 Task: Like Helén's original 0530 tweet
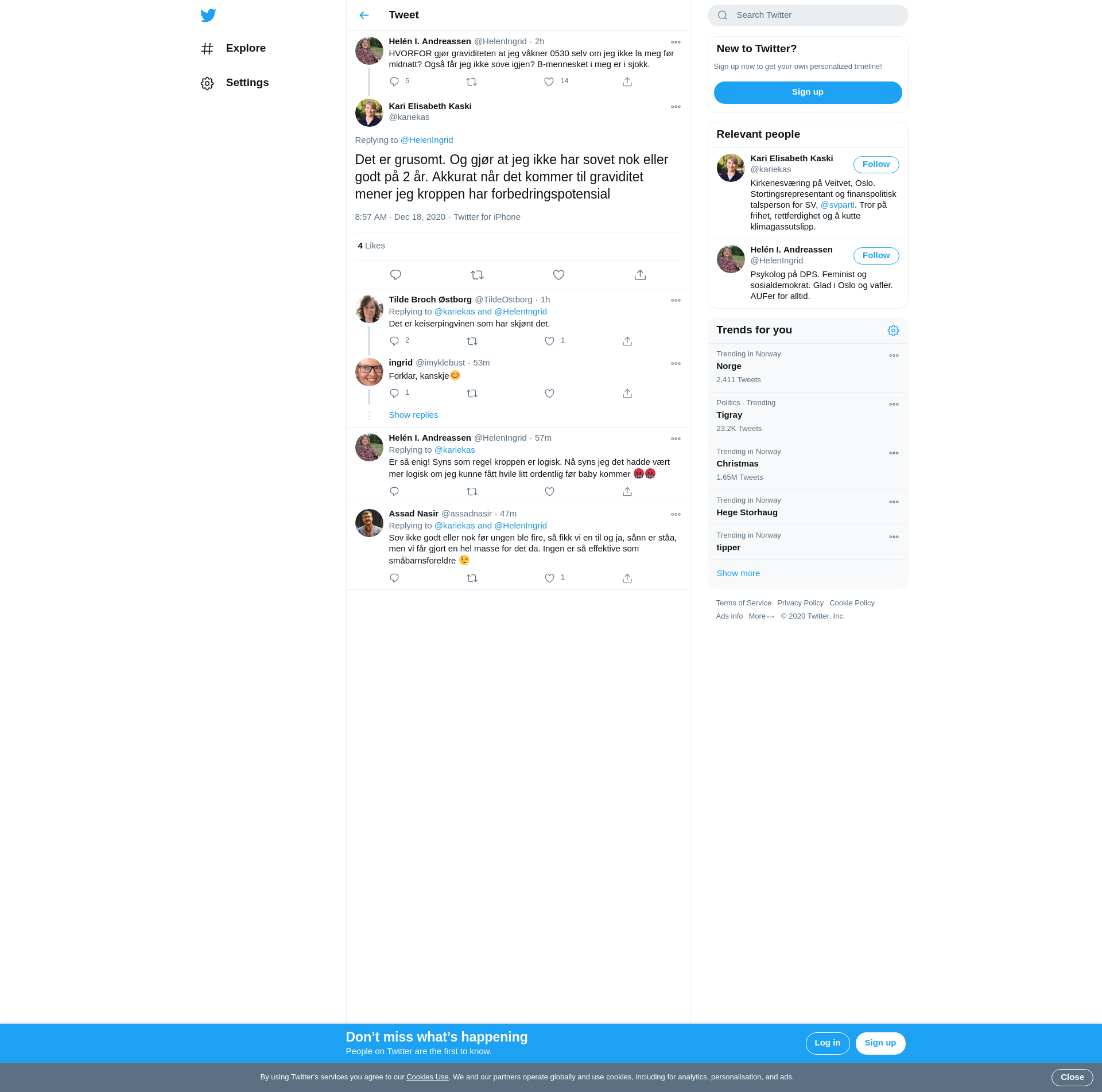(x=549, y=82)
